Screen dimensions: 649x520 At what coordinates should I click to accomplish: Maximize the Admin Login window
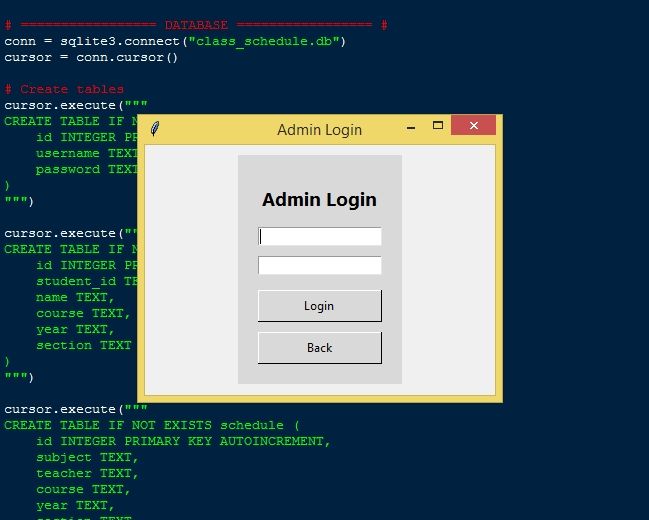point(438,126)
